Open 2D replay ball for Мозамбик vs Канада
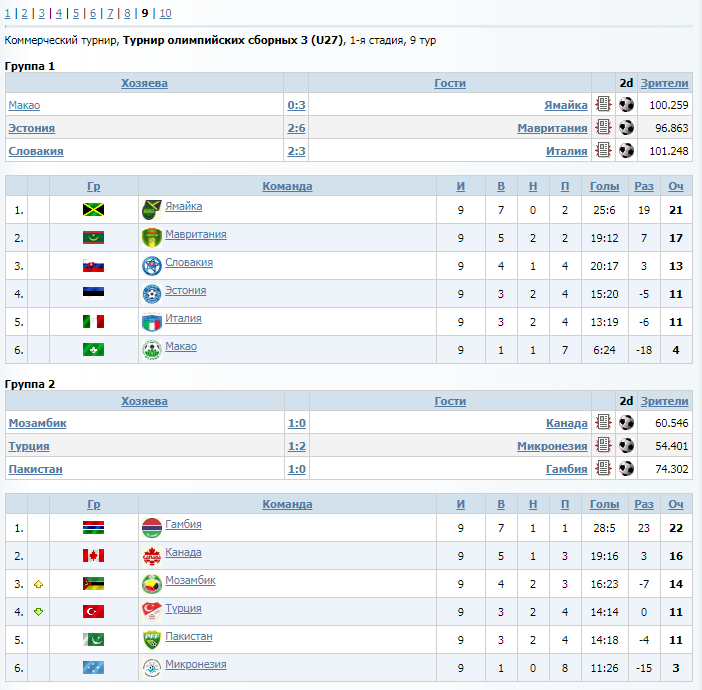This screenshot has width=702, height=690. coord(626,422)
